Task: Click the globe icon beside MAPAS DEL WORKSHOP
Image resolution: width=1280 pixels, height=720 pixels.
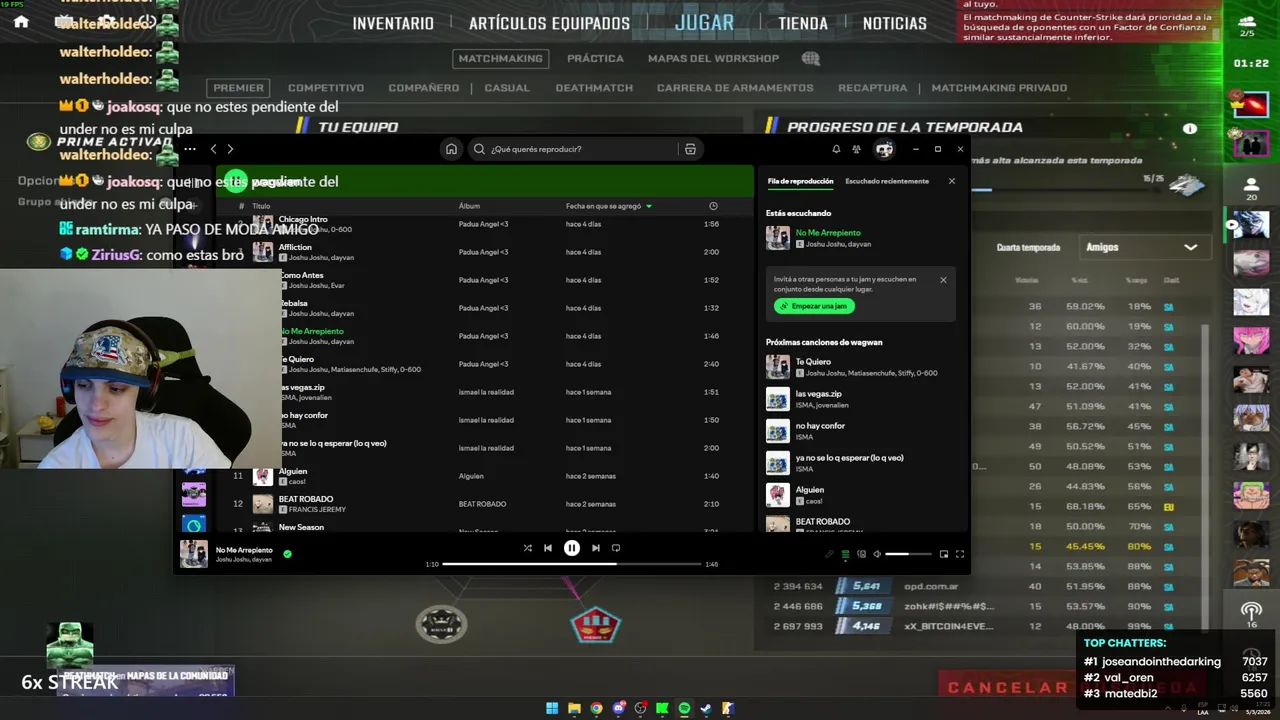Action: click(810, 58)
